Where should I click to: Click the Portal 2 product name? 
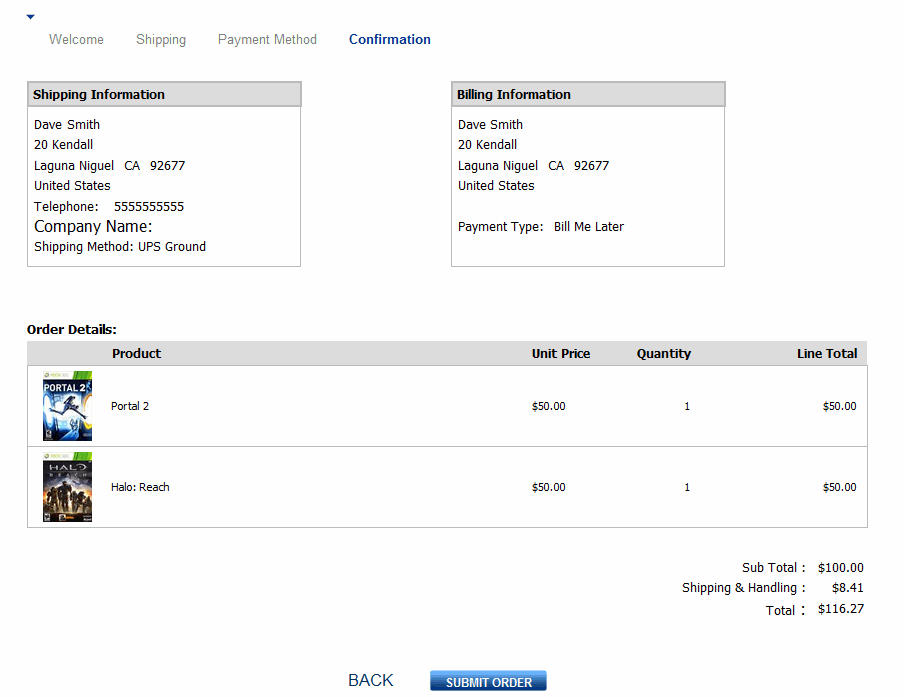(130, 406)
